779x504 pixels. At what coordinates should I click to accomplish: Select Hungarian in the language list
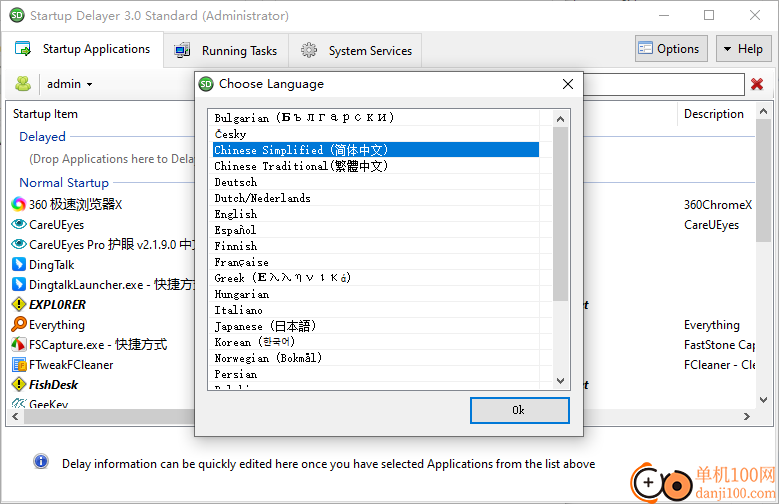click(376, 294)
